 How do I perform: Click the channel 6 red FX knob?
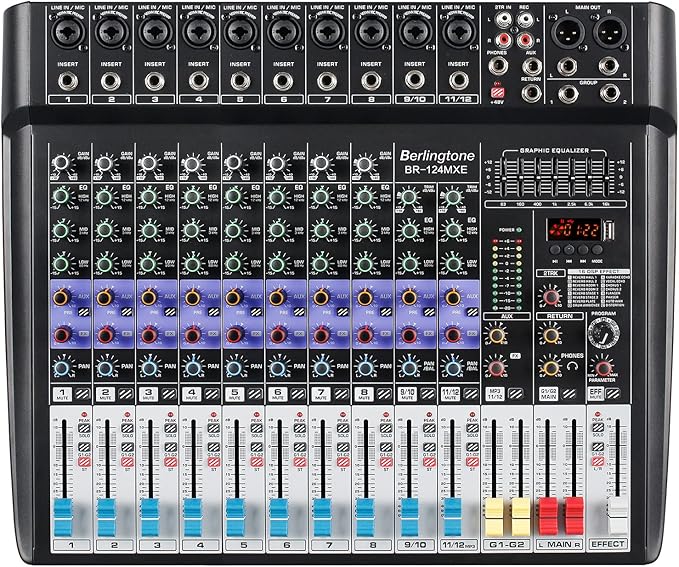click(x=278, y=333)
